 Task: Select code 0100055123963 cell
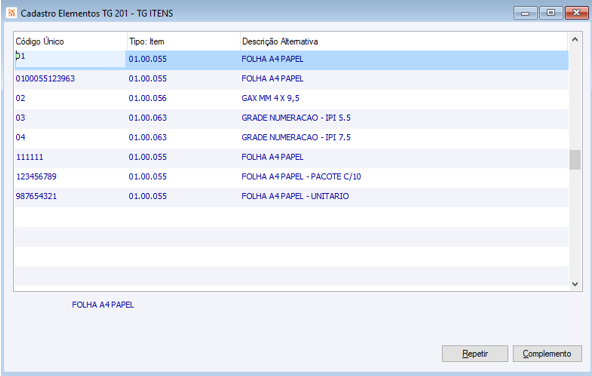[45, 79]
